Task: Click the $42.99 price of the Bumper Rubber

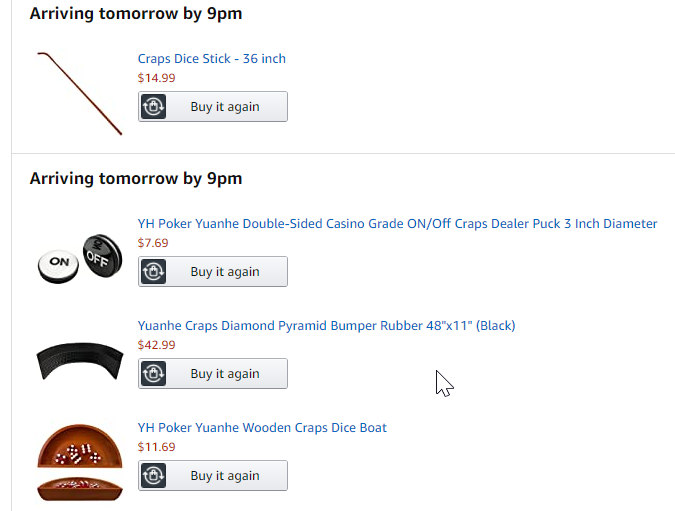Action: (157, 344)
